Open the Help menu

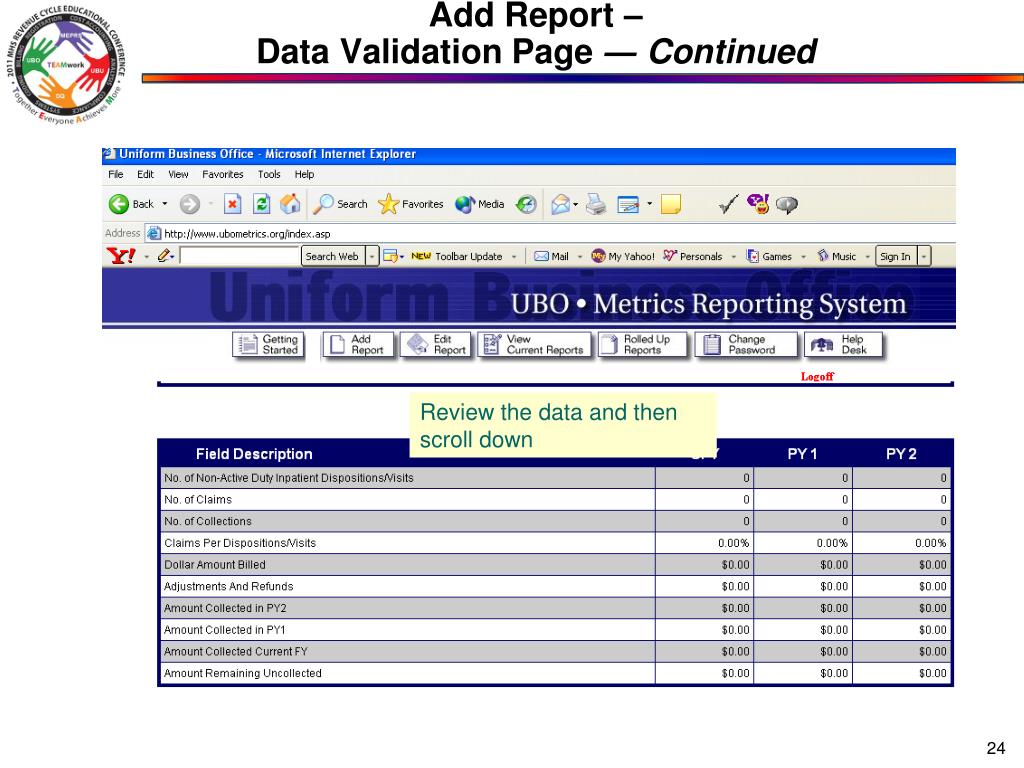click(x=304, y=174)
